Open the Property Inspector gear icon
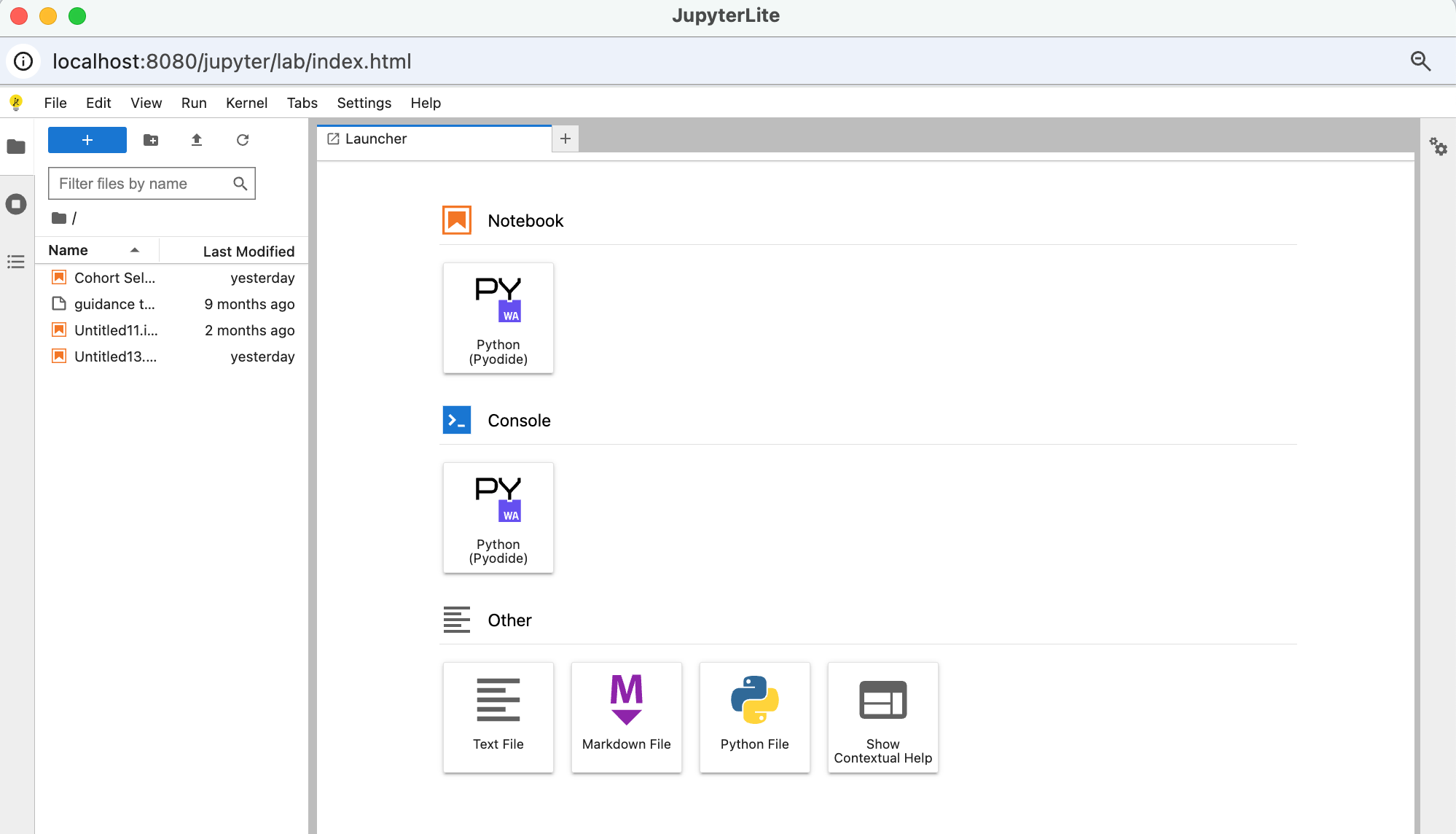 tap(1438, 147)
